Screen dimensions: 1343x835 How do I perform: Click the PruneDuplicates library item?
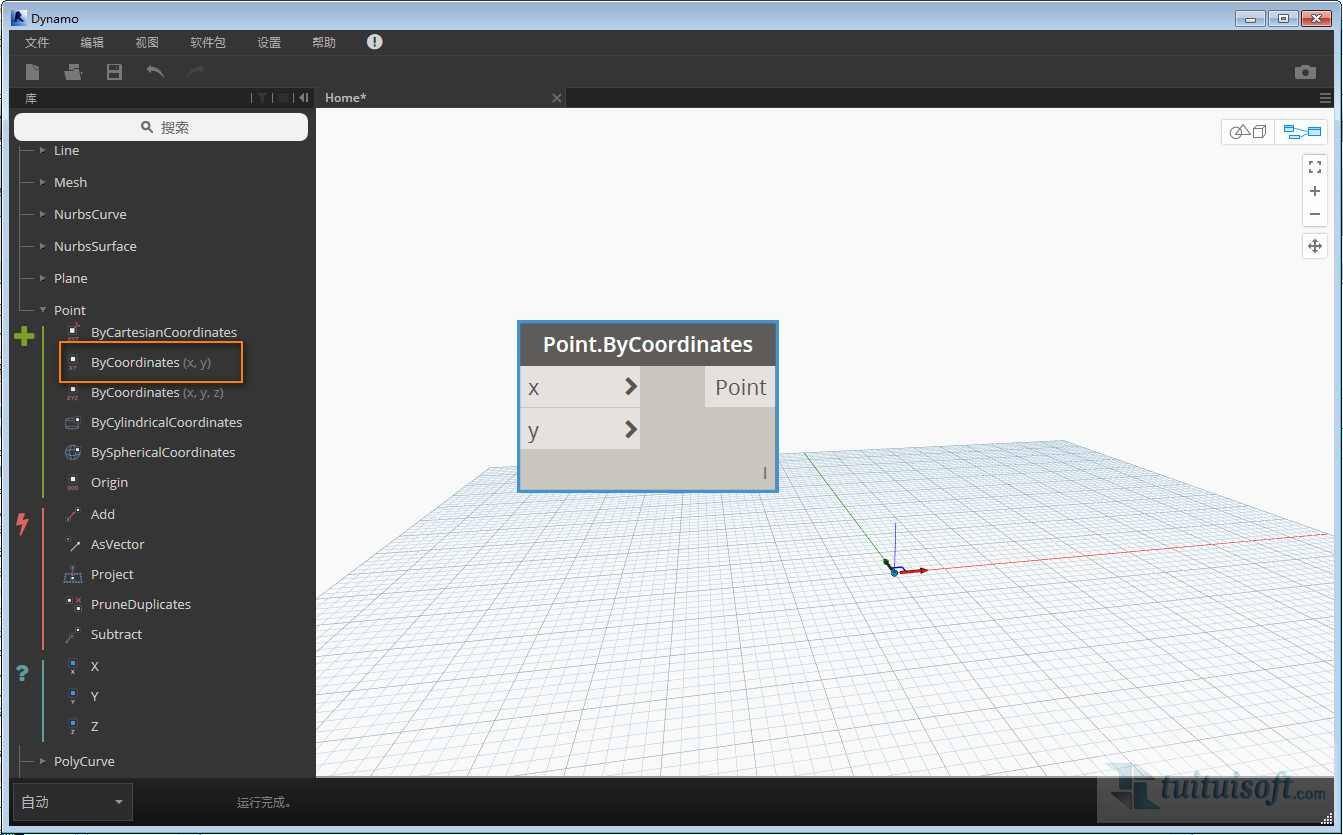click(x=140, y=604)
